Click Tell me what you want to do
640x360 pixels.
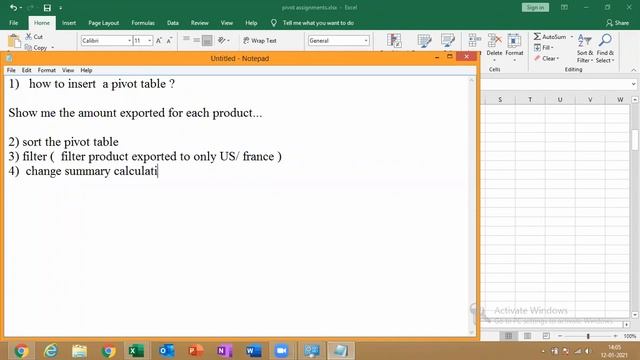(318, 23)
